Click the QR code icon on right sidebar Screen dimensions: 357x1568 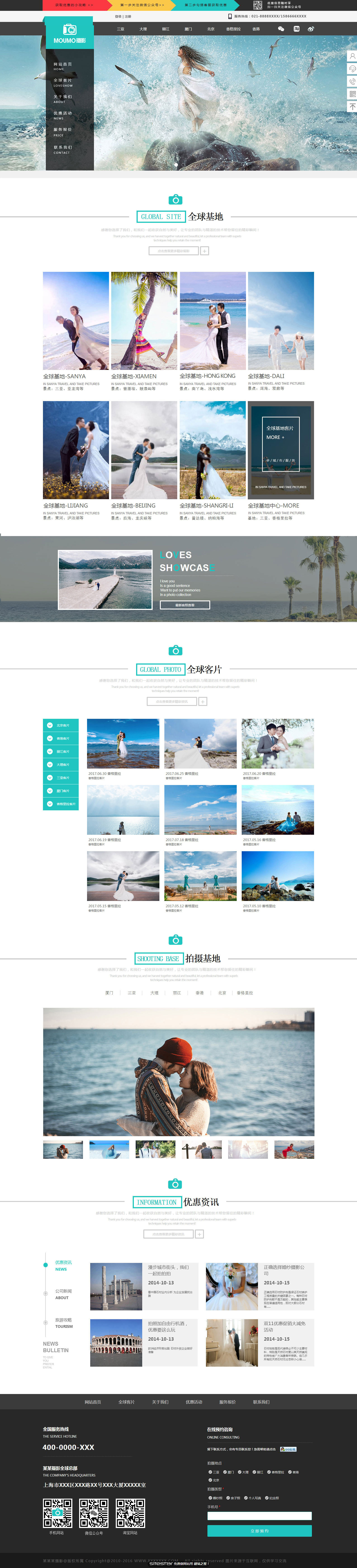click(x=352, y=94)
